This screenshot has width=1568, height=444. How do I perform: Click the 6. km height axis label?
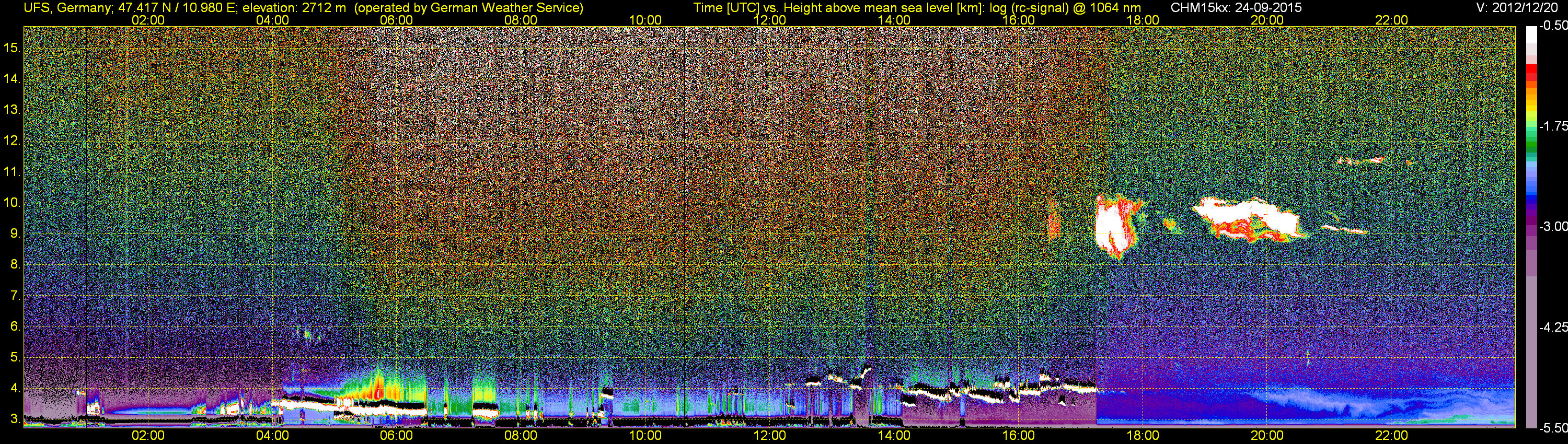pos(15,326)
